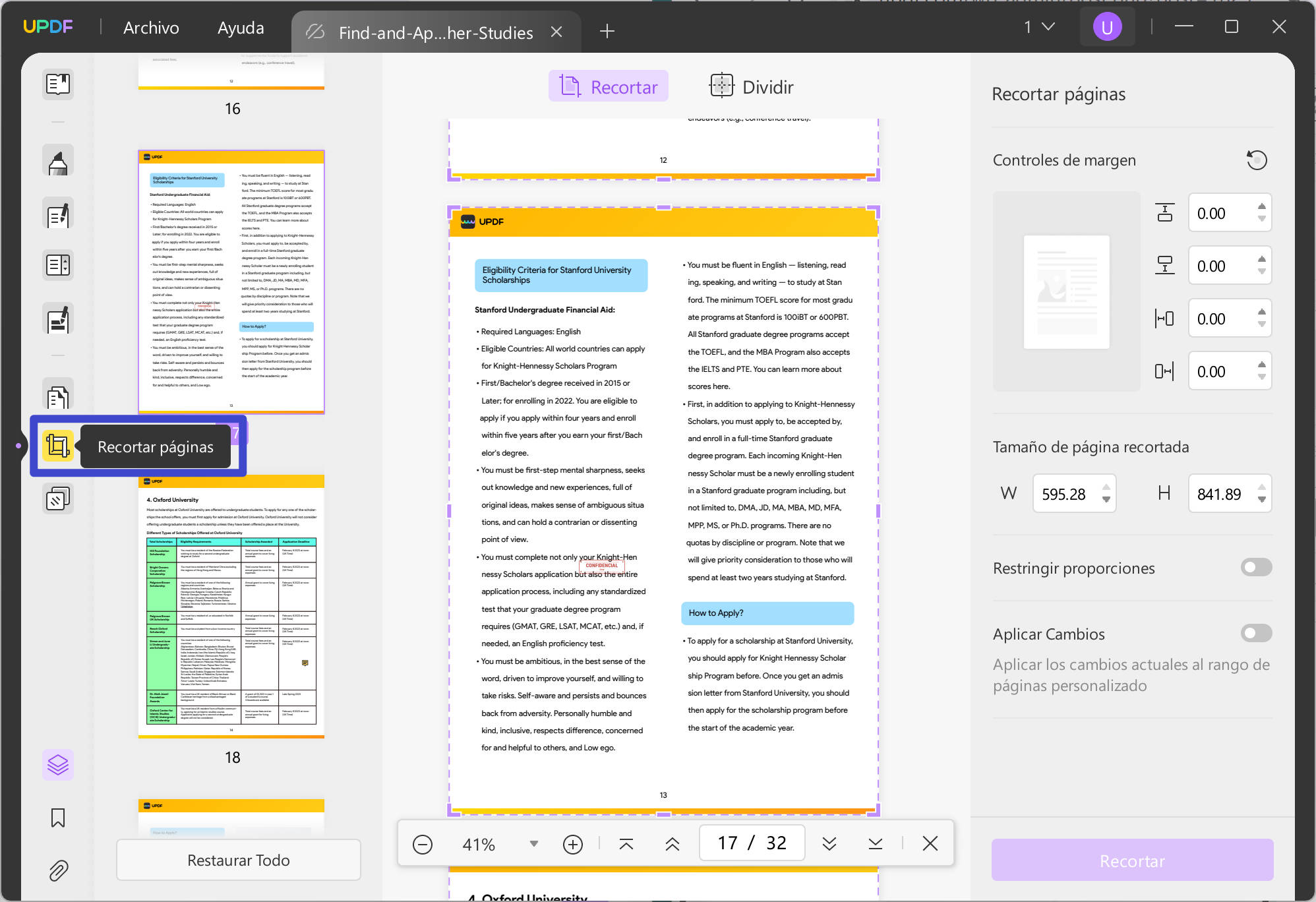Click the height field 841.89

tap(1230, 494)
